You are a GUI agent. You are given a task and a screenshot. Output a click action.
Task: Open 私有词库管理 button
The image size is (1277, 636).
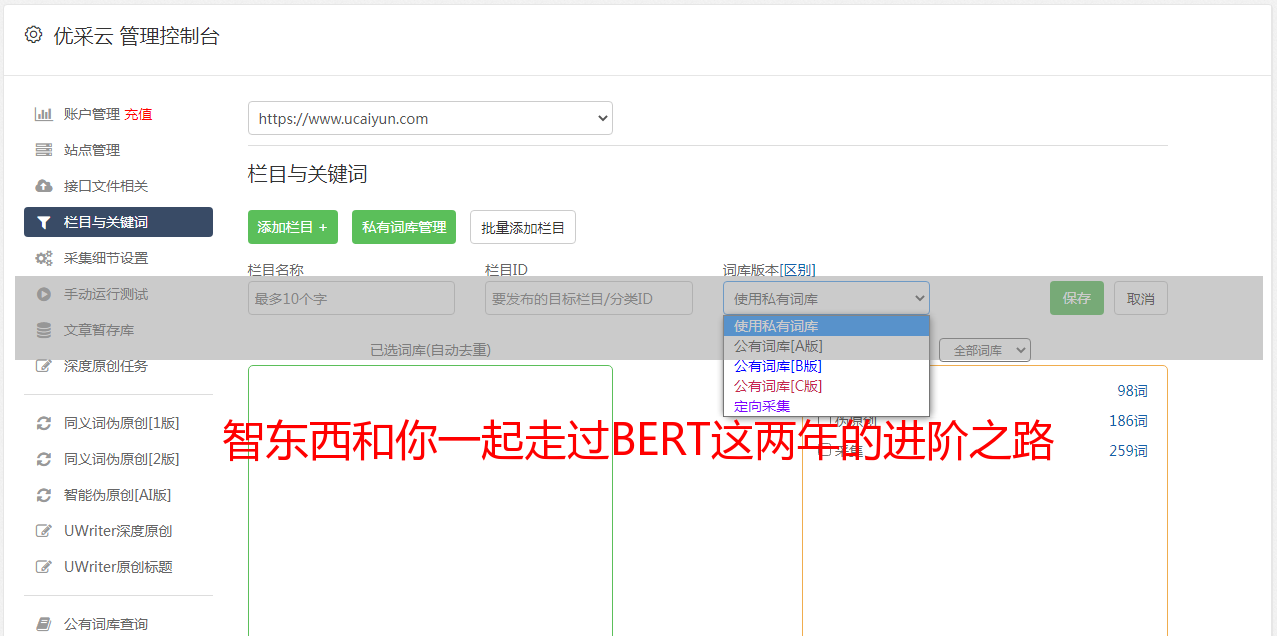(x=404, y=227)
